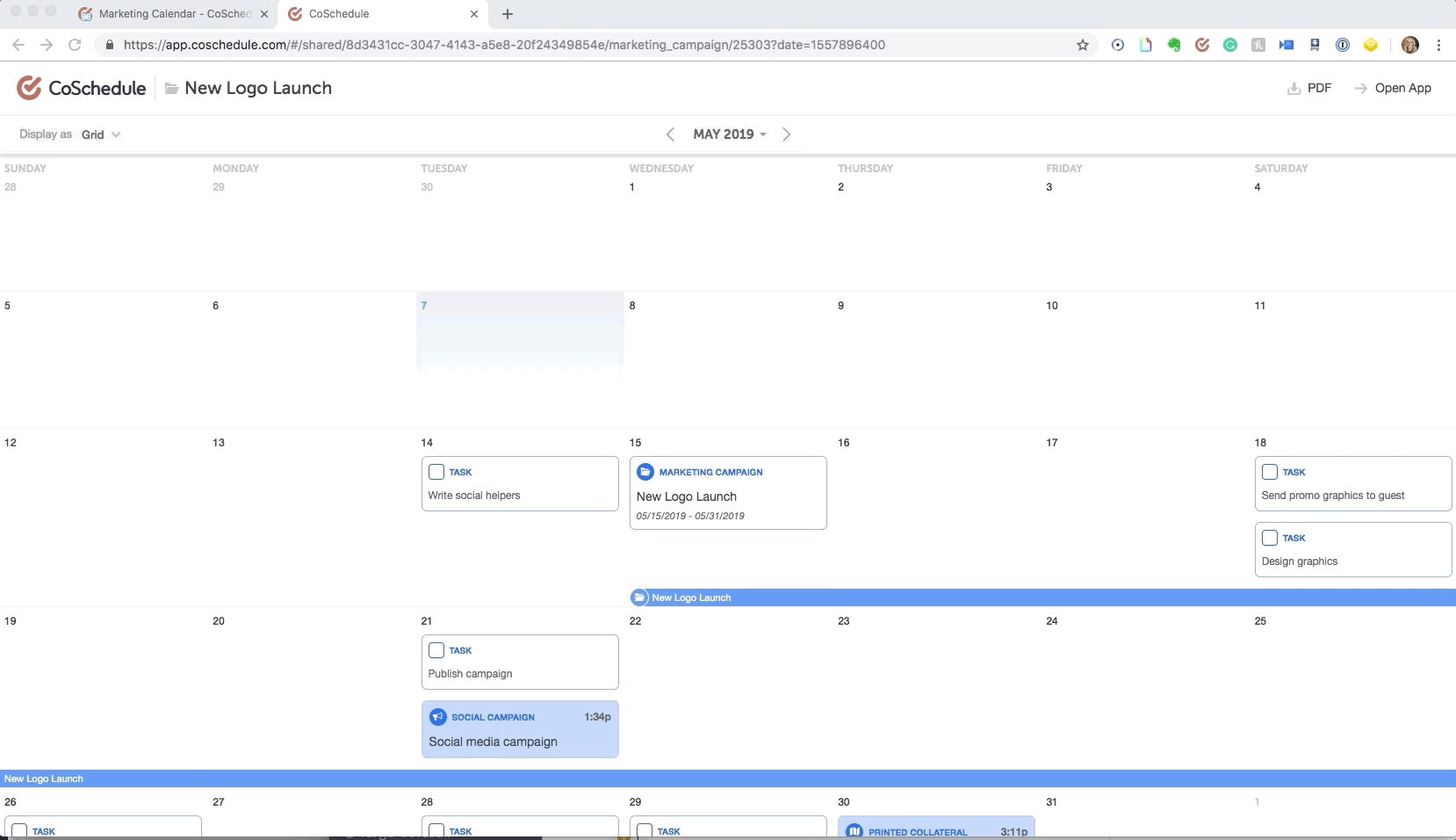Viewport: 1456px width, 840px height.
Task: Click the CoSchedule extension icon in toolbar
Action: 1202,45
